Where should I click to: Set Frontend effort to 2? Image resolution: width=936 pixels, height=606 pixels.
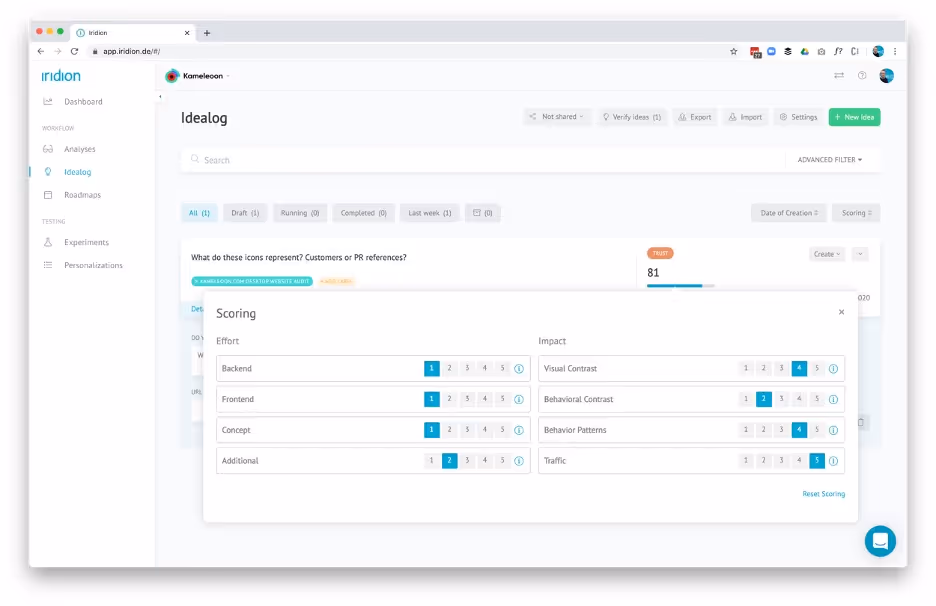click(x=449, y=399)
